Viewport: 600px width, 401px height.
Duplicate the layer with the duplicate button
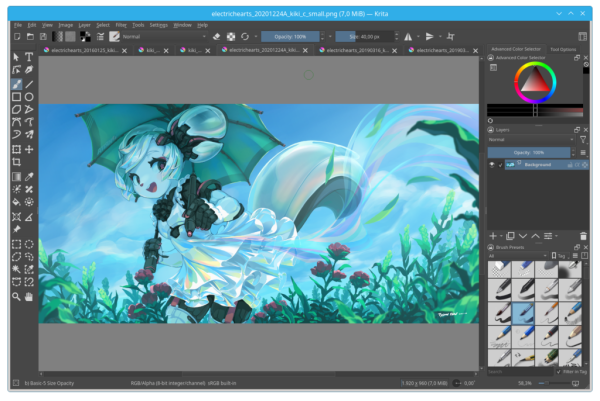pos(510,236)
